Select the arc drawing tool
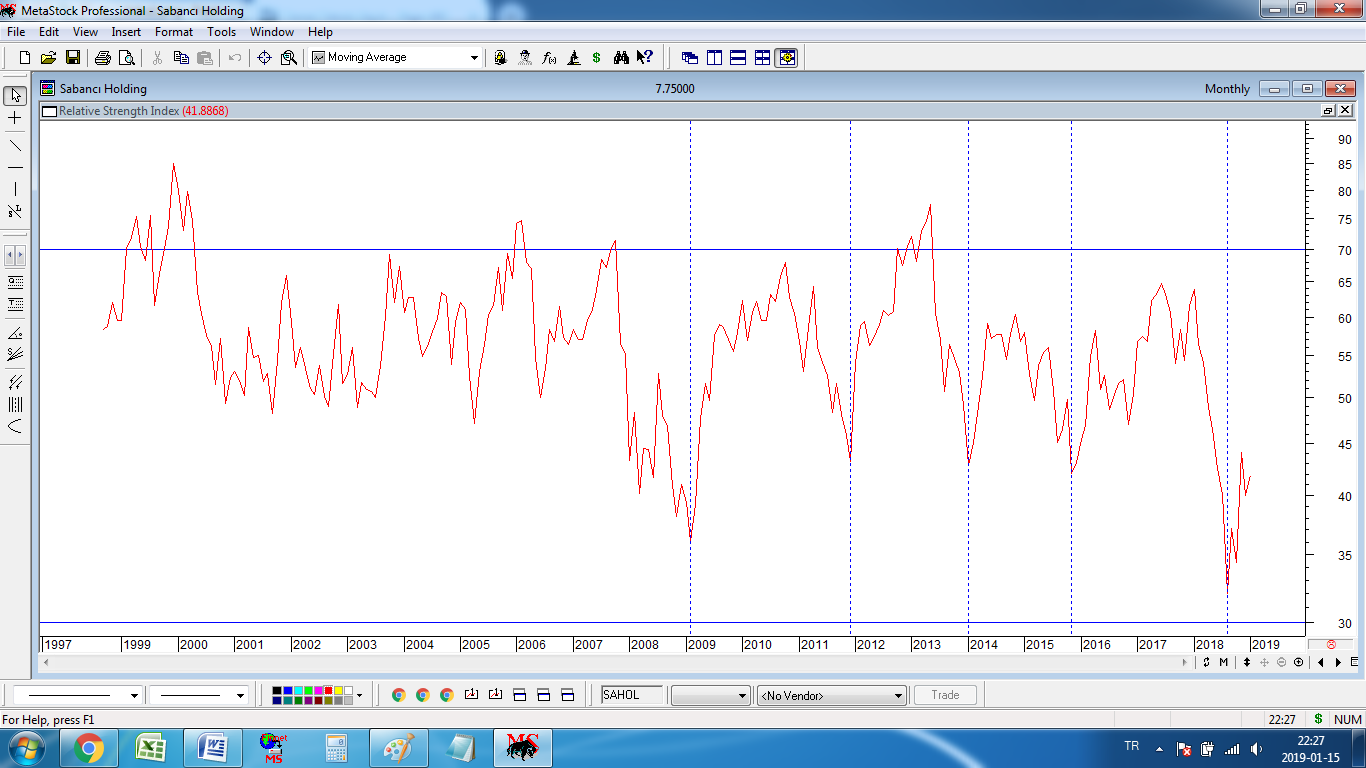The image size is (1366, 768). (15, 427)
